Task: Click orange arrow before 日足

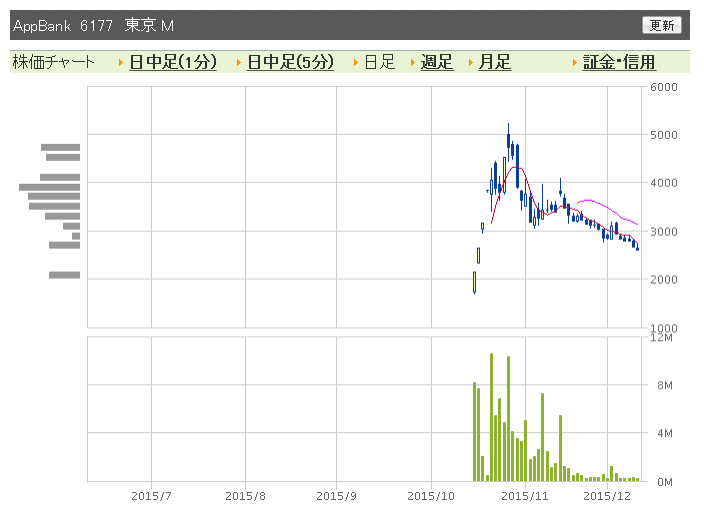Action: pos(356,62)
